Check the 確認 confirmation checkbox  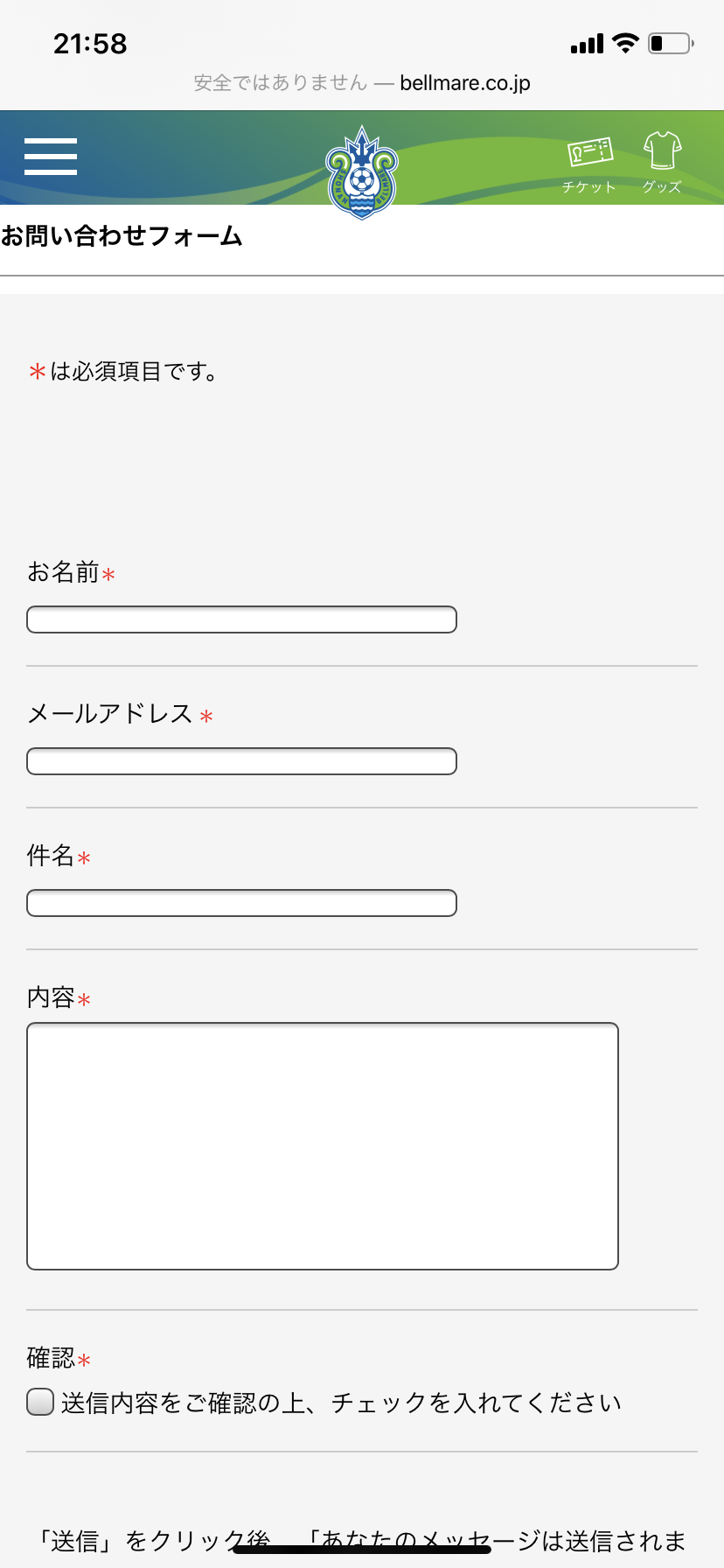(40, 1402)
